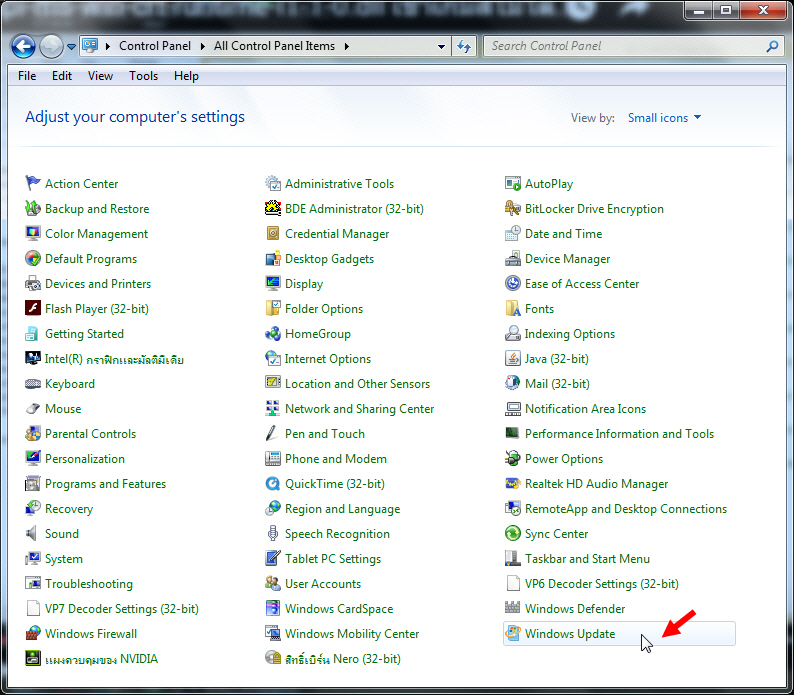
Task: Click the NVIDIA control panel icon
Action: pos(33,658)
